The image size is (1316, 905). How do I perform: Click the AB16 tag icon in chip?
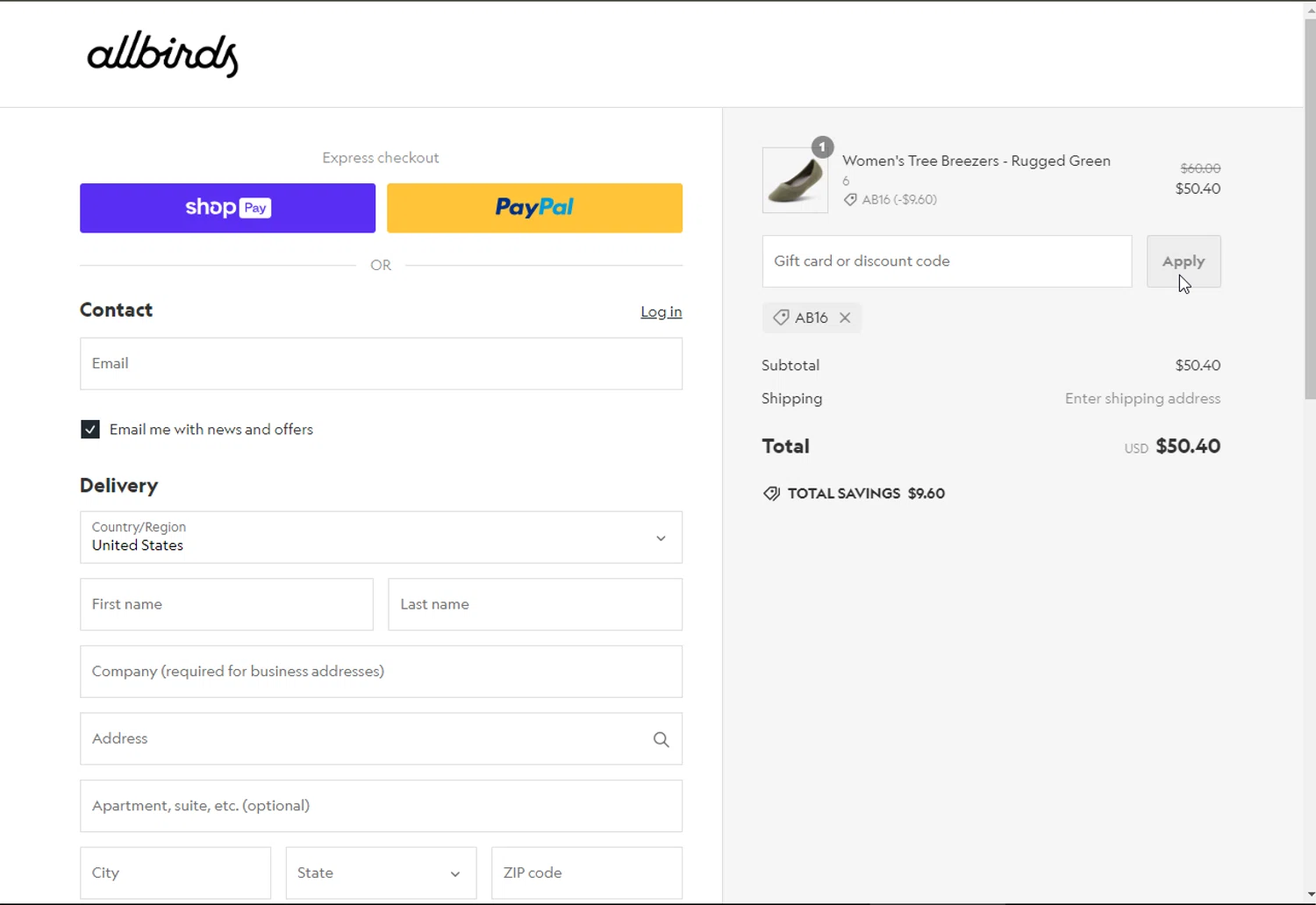point(781,317)
